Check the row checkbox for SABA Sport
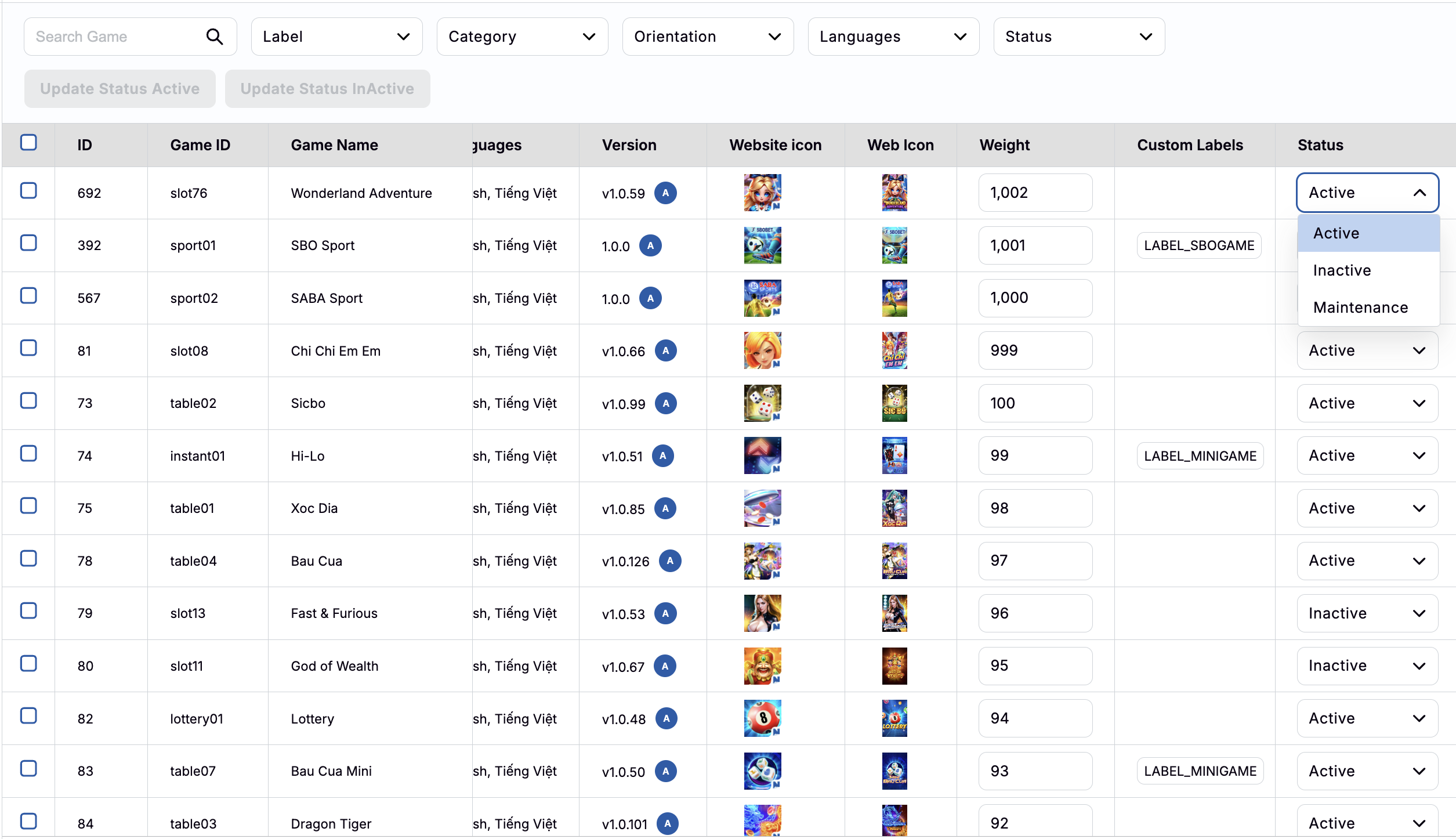 [x=28, y=296]
